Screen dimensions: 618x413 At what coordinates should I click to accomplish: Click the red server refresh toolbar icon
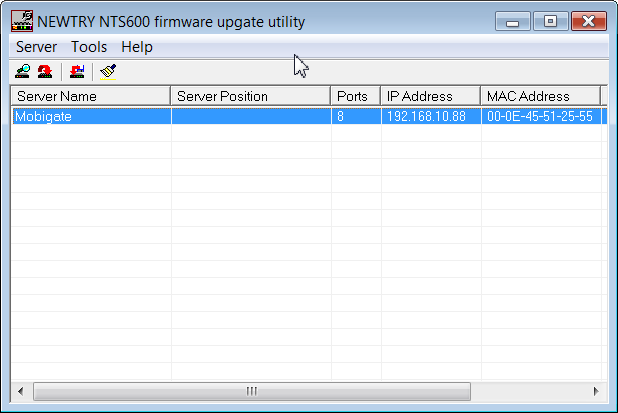(x=45, y=71)
